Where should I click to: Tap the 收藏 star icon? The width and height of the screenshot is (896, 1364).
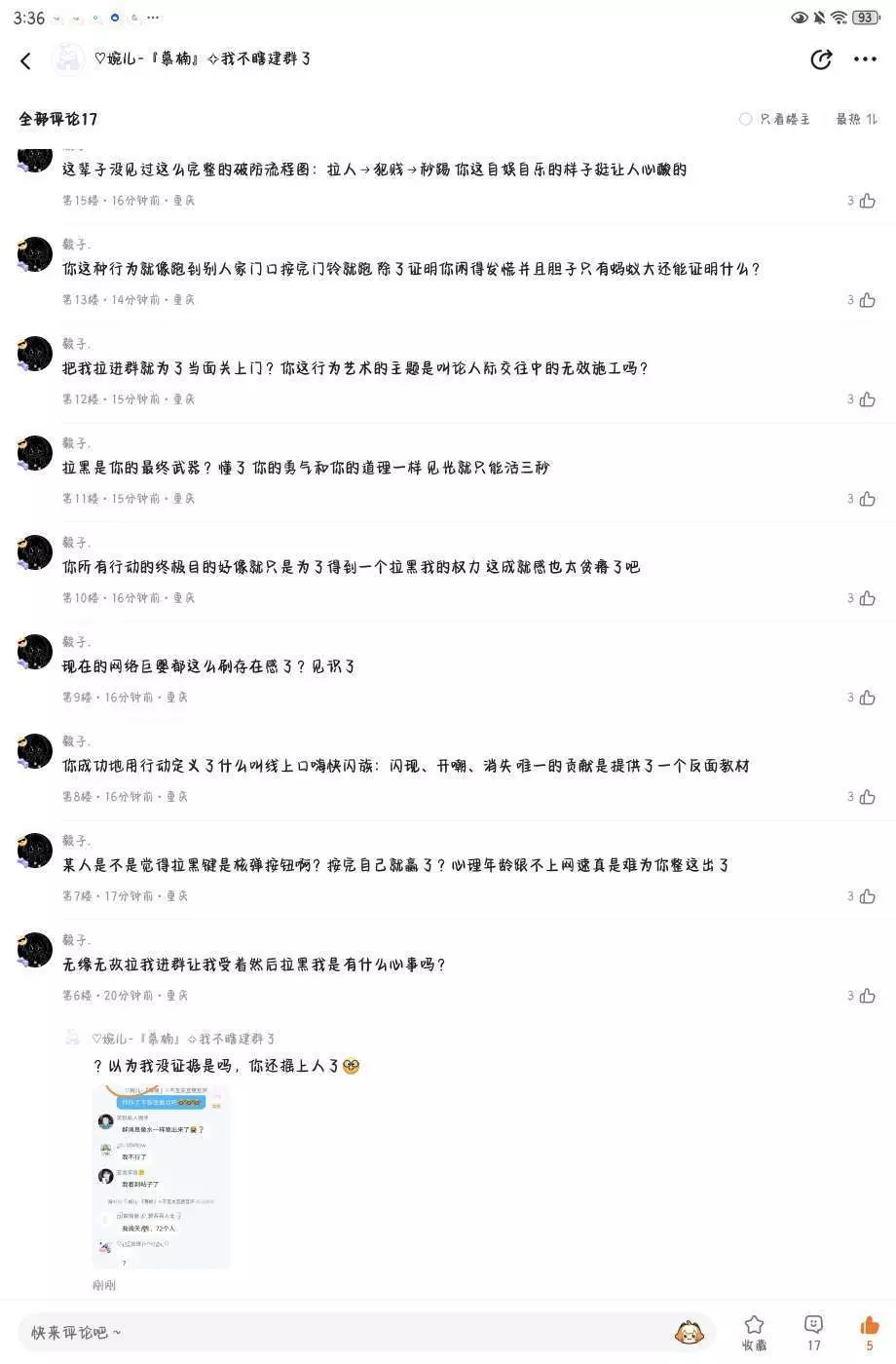(754, 1325)
